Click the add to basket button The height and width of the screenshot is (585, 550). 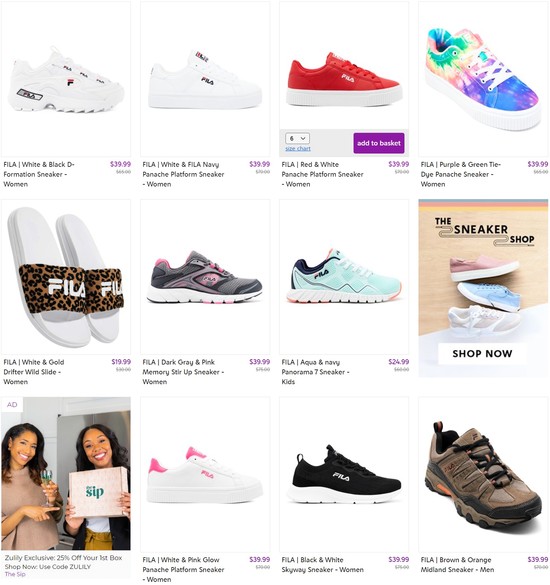pos(379,143)
